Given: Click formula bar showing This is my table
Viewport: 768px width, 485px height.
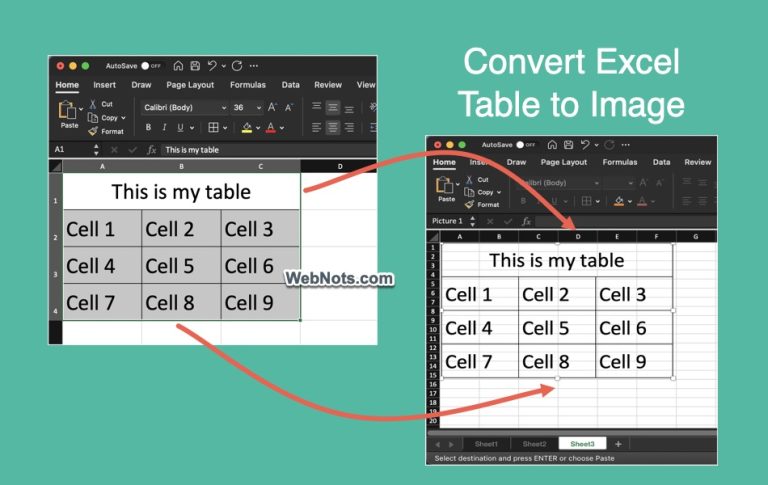Looking at the screenshot, I should [268, 150].
